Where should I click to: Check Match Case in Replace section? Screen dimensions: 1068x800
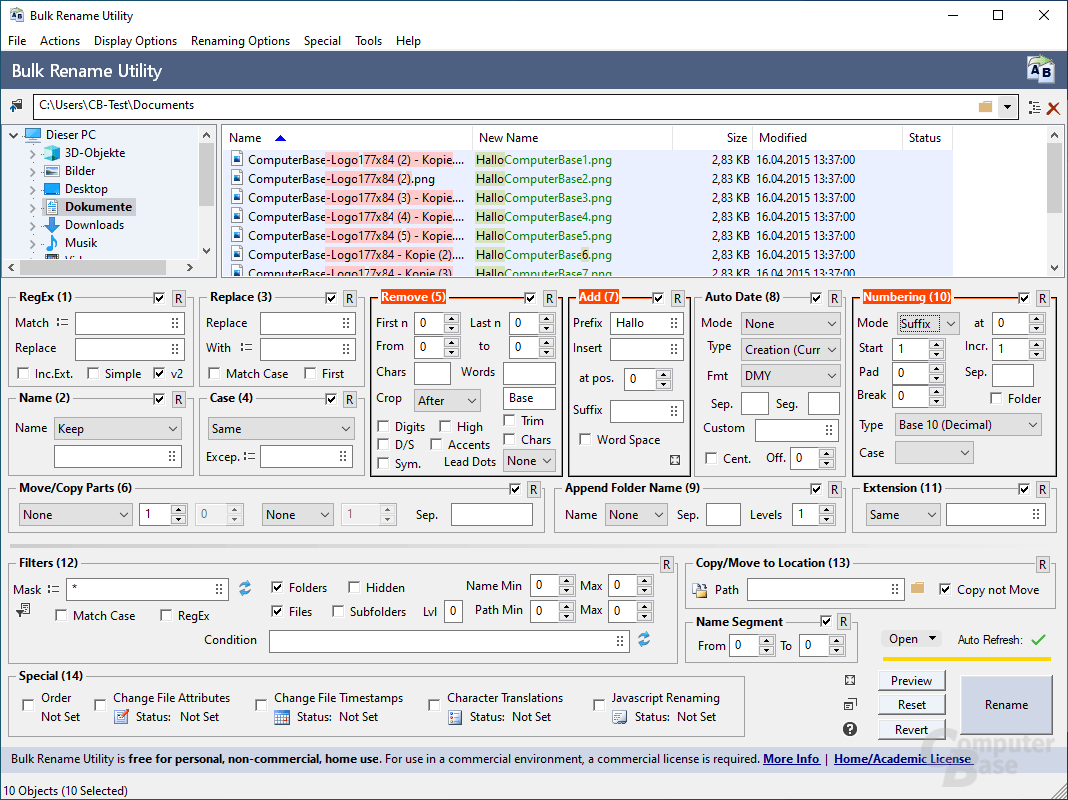pos(214,373)
